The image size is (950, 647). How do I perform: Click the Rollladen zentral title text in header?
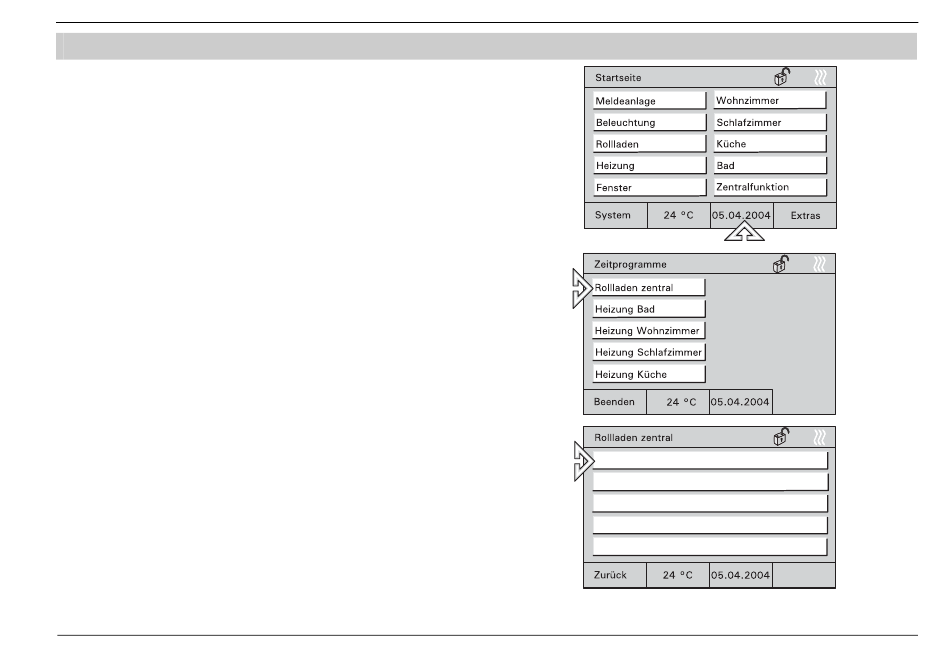click(633, 437)
